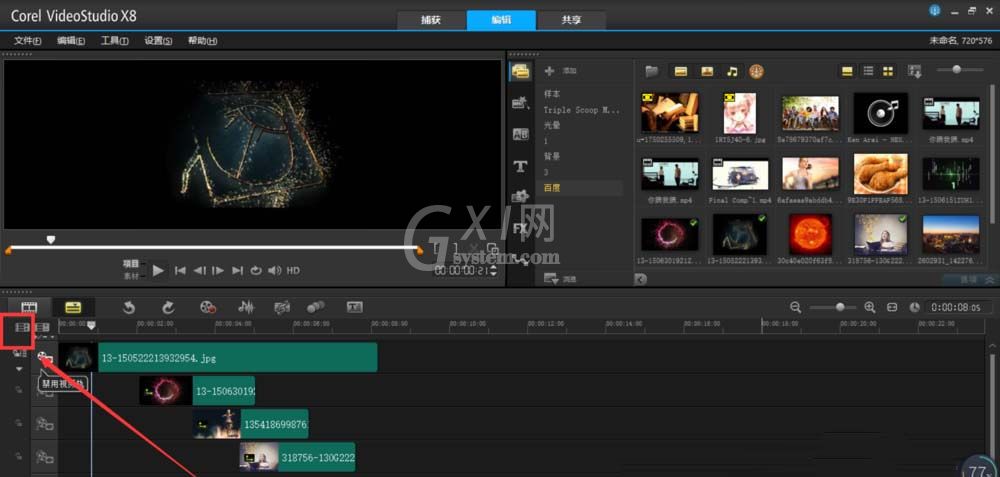Viewport: 1000px width, 477px height.
Task: Open the 浏览 browse button
Action: pyautogui.click(x=559, y=279)
